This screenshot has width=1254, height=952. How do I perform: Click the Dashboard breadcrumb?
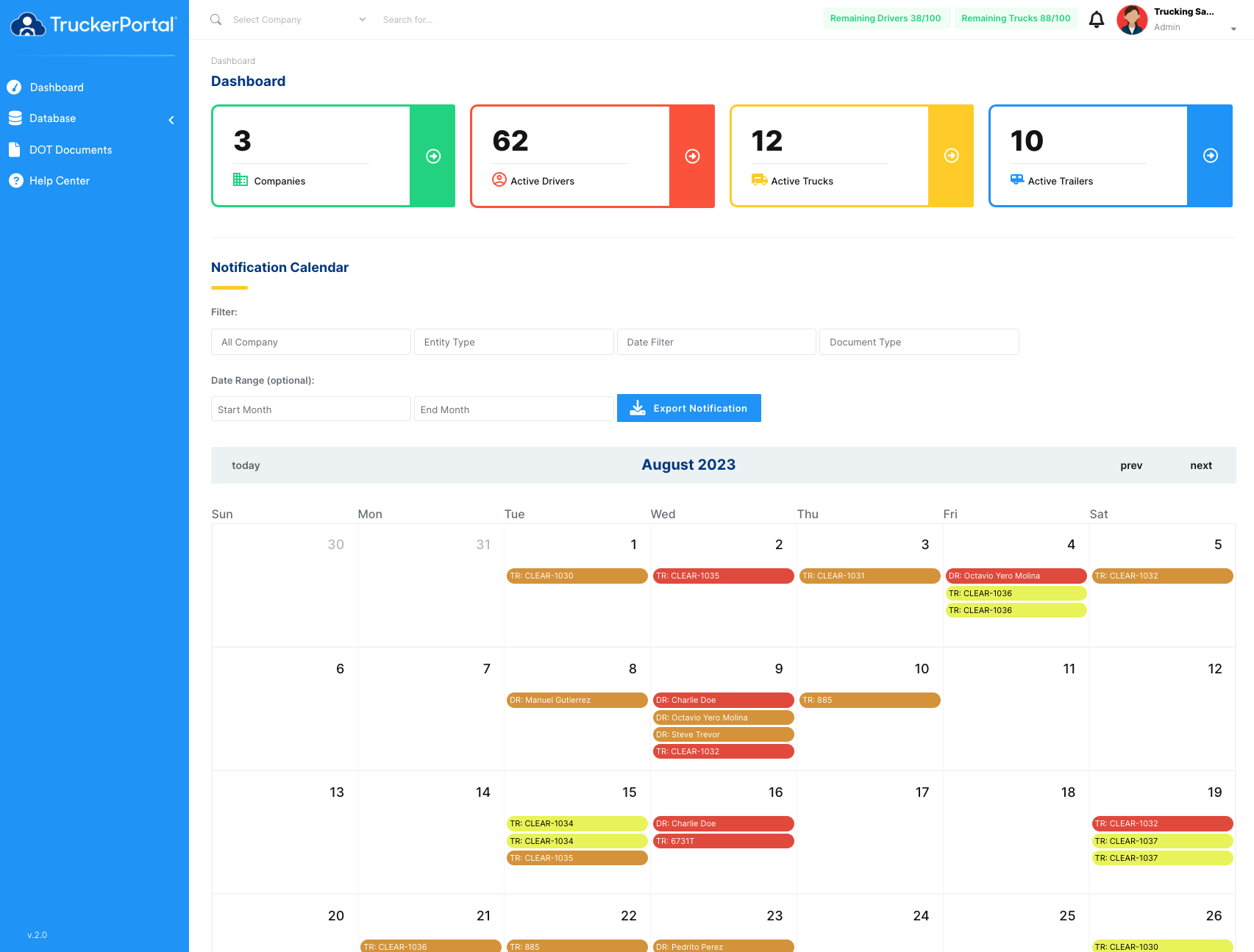233,61
